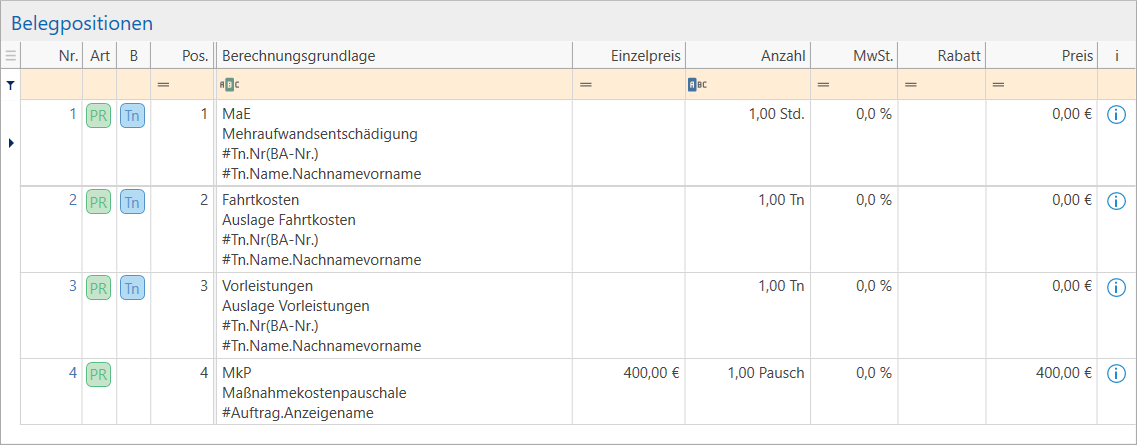Open info for the Fahrtkosten position

pyautogui.click(x=1116, y=201)
